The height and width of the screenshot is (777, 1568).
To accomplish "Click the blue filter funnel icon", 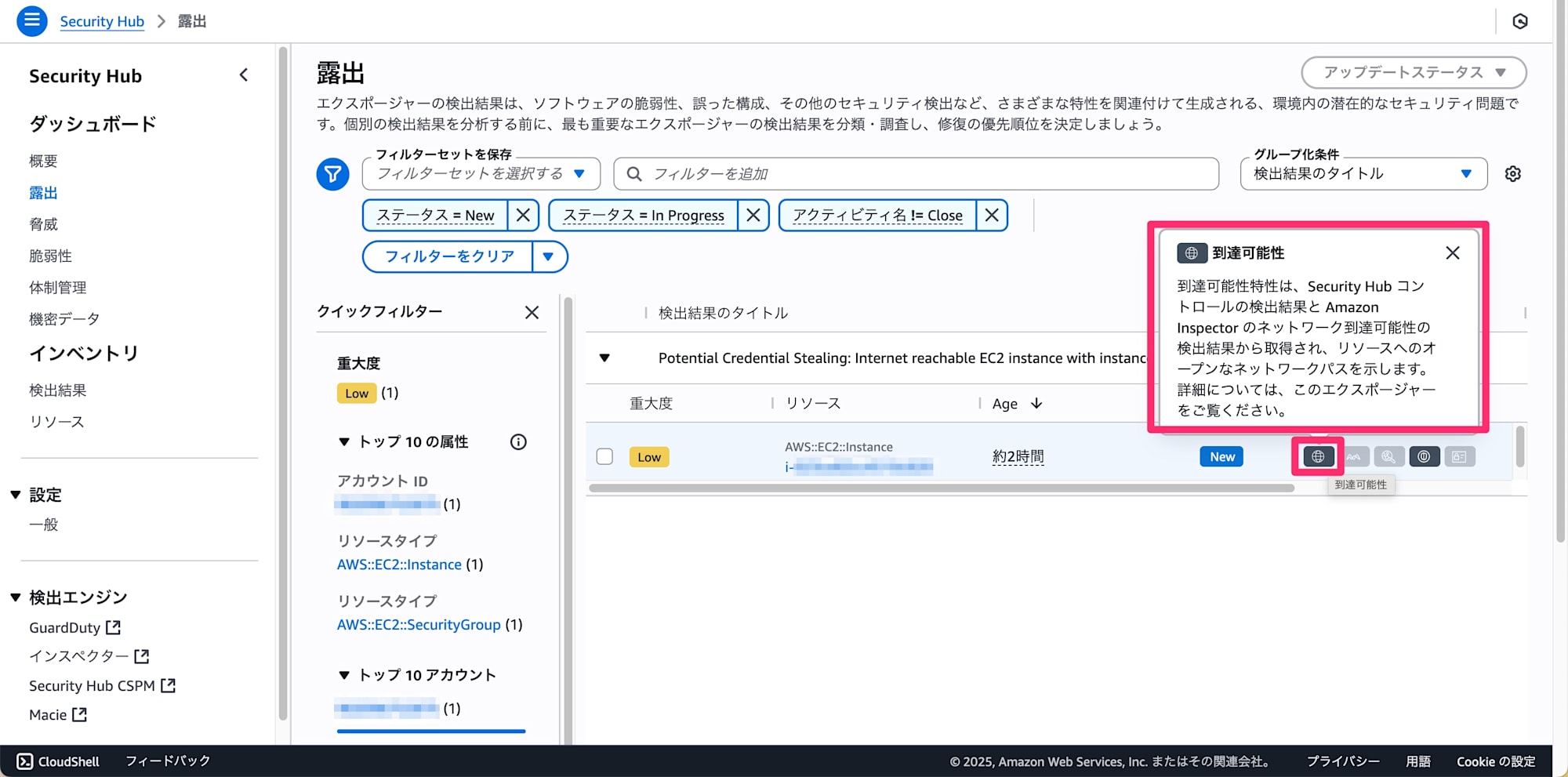I will click(332, 174).
